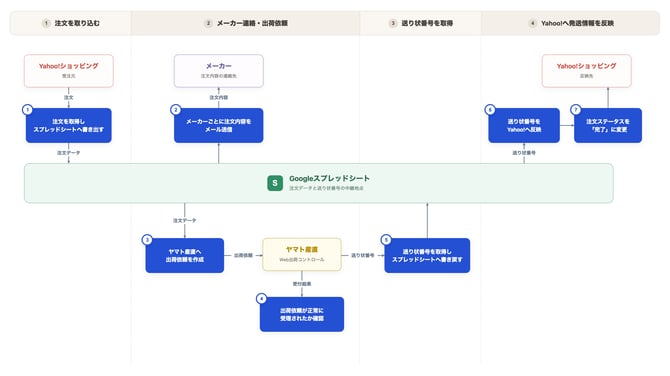670x376 pixels.
Task: Open step 6 送り状番号をYahoo!へ反映
Action: pyautogui.click(x=524, y=125)
